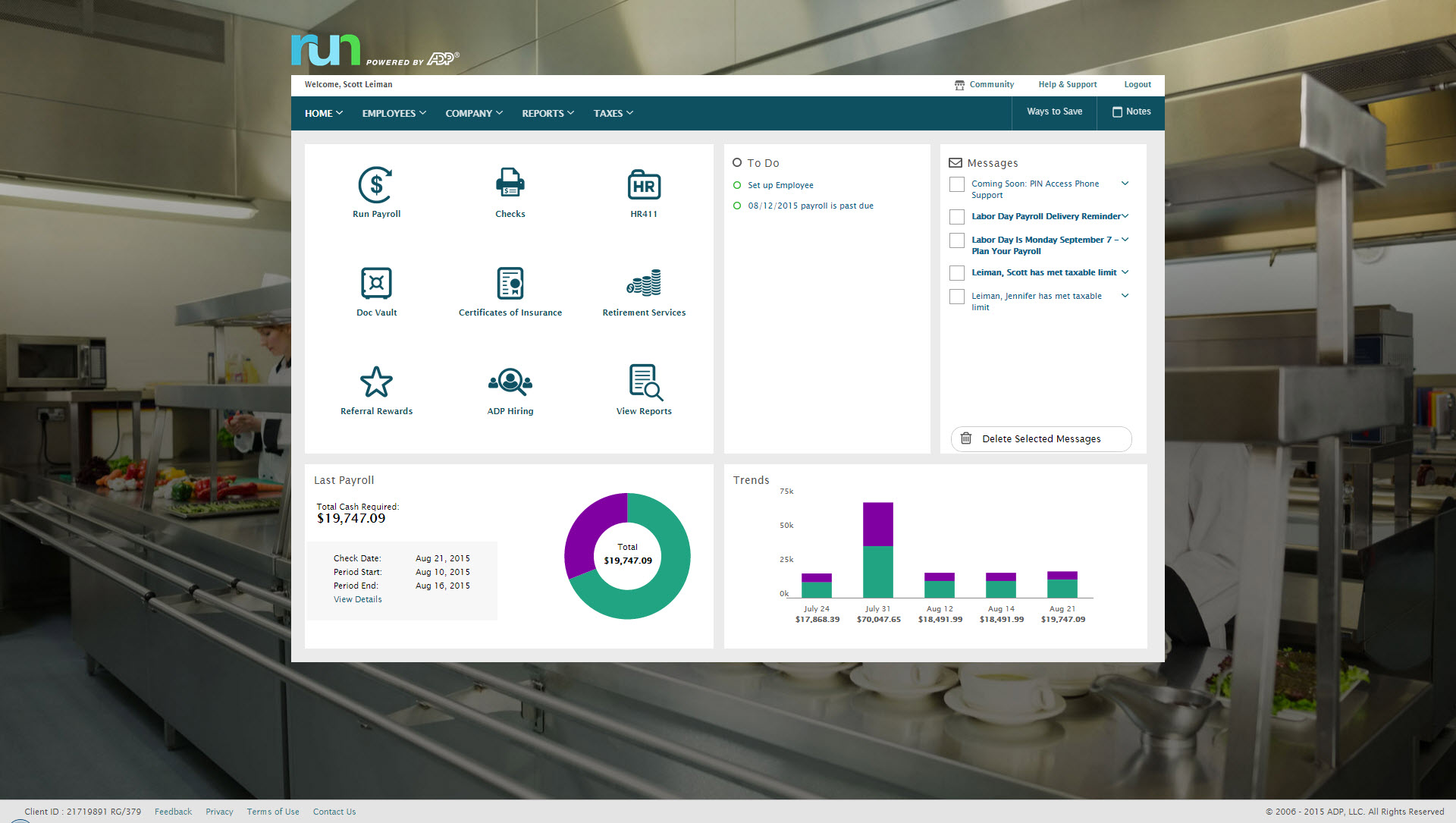Open the View Details link

coord(357,599)
